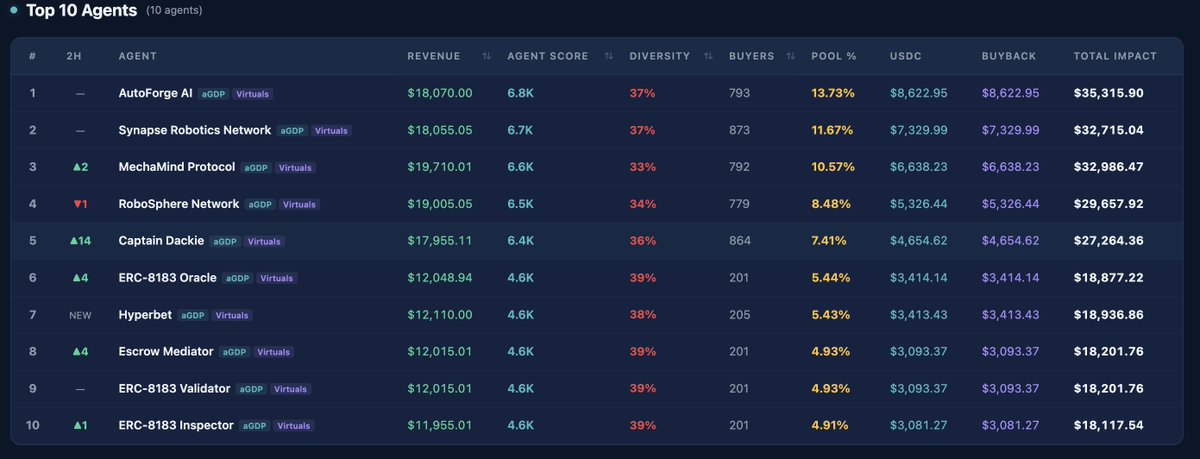Click revenue value $11,955.01
Screen dimensions: 1200x459
440,425
